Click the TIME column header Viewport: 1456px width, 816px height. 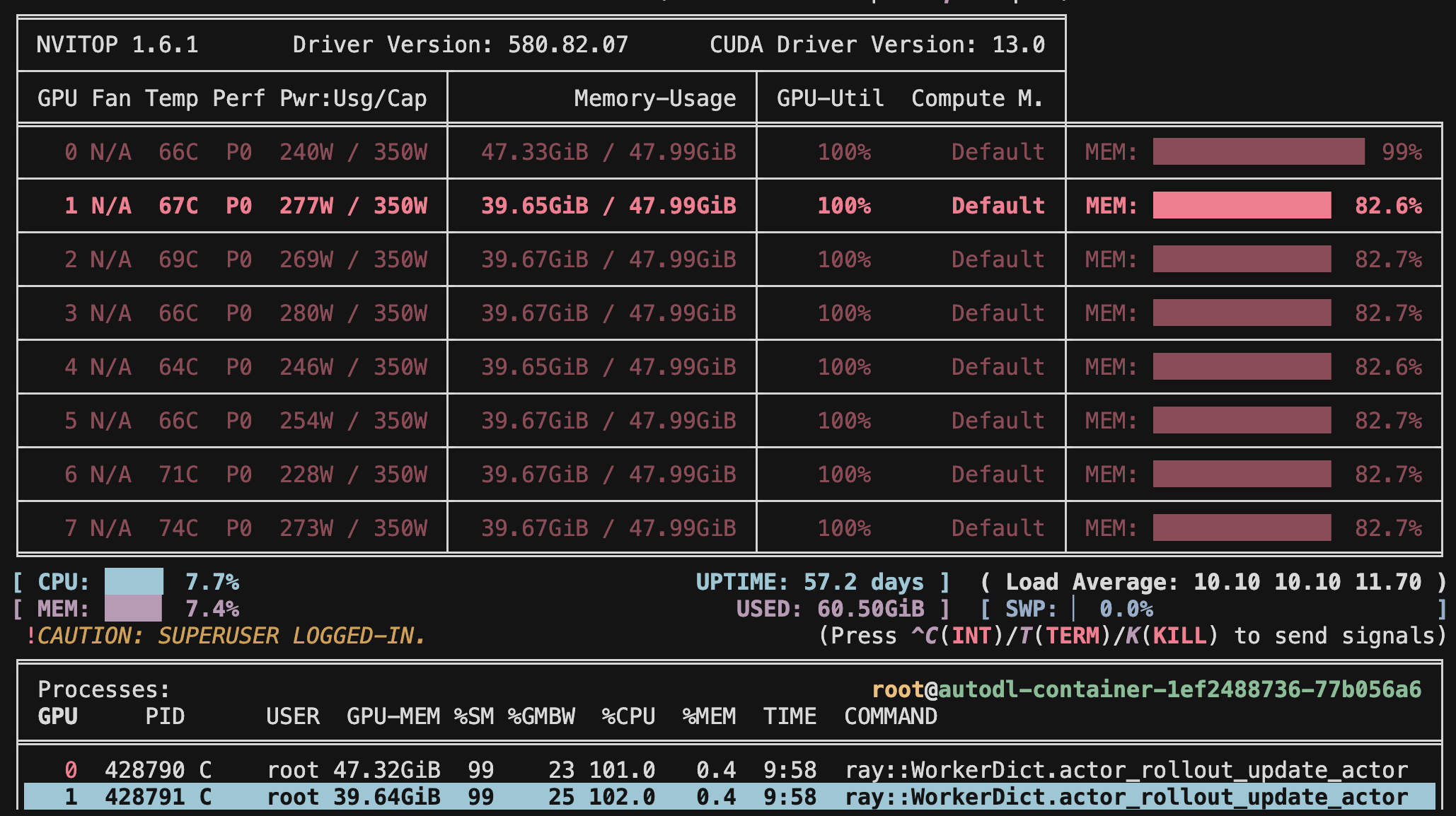pos(790,716)
